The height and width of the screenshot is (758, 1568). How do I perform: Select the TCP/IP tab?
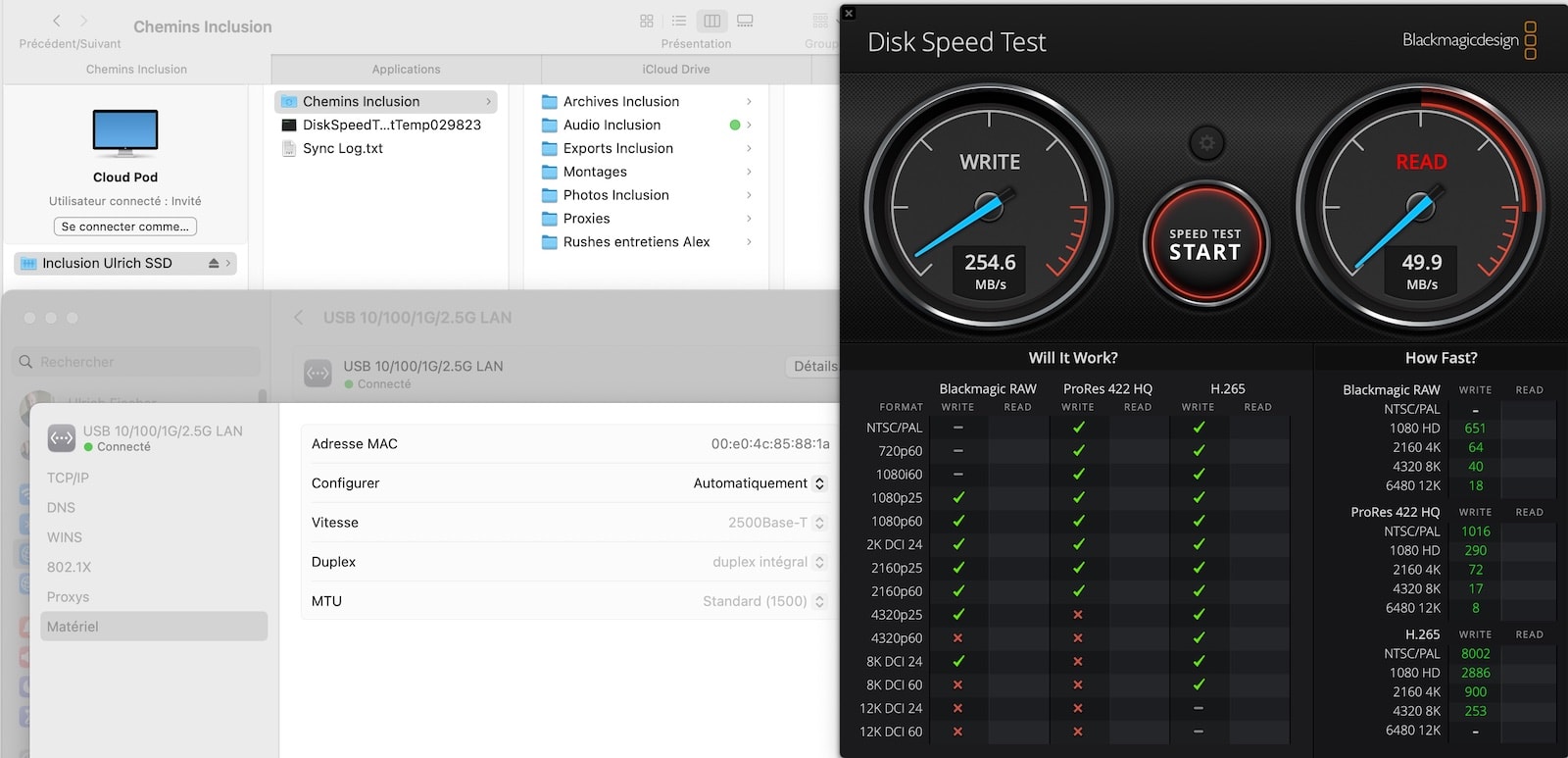tap(68, 478)
